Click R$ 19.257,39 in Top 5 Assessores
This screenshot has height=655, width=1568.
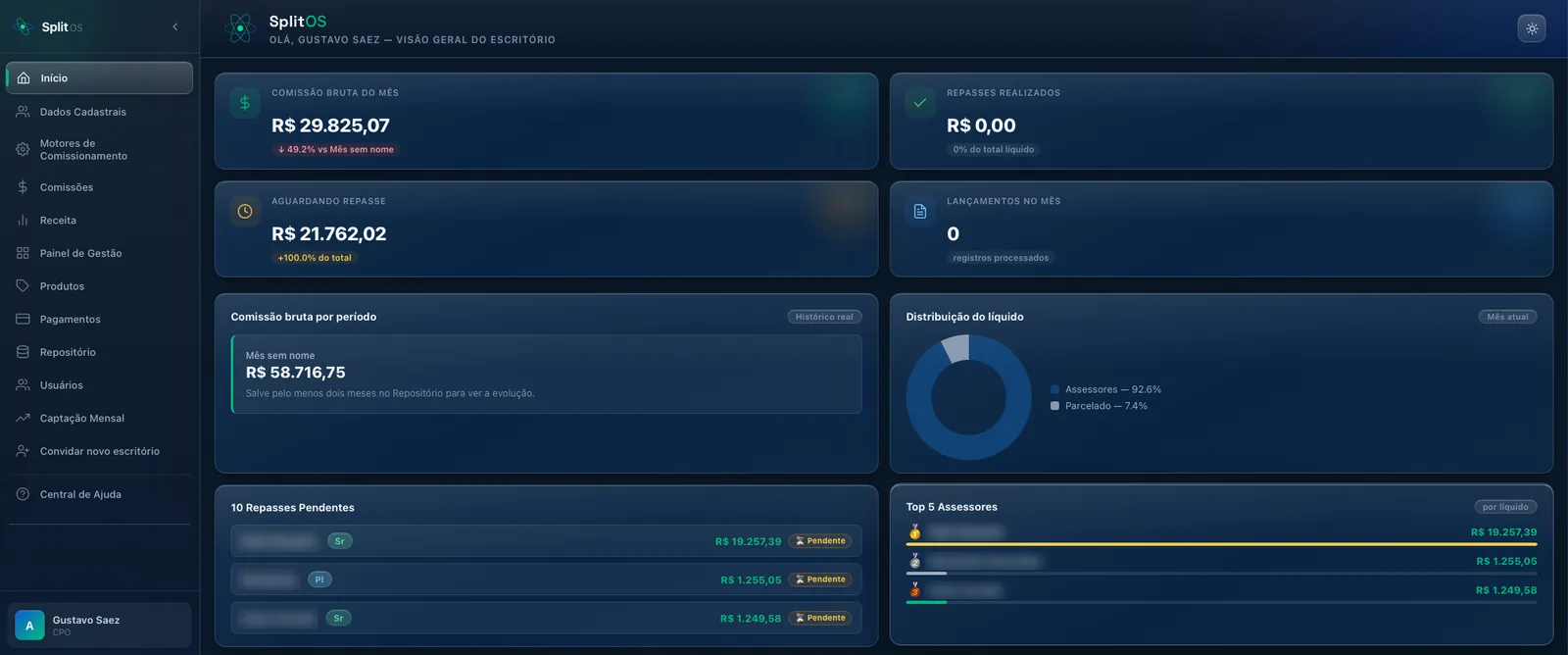pos(1503,532)
